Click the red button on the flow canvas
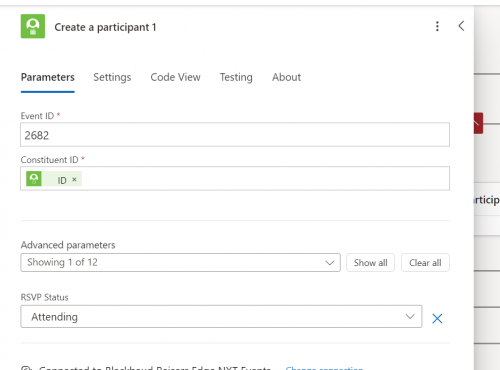This screenshot has width=500, height=370. point(478,123)
